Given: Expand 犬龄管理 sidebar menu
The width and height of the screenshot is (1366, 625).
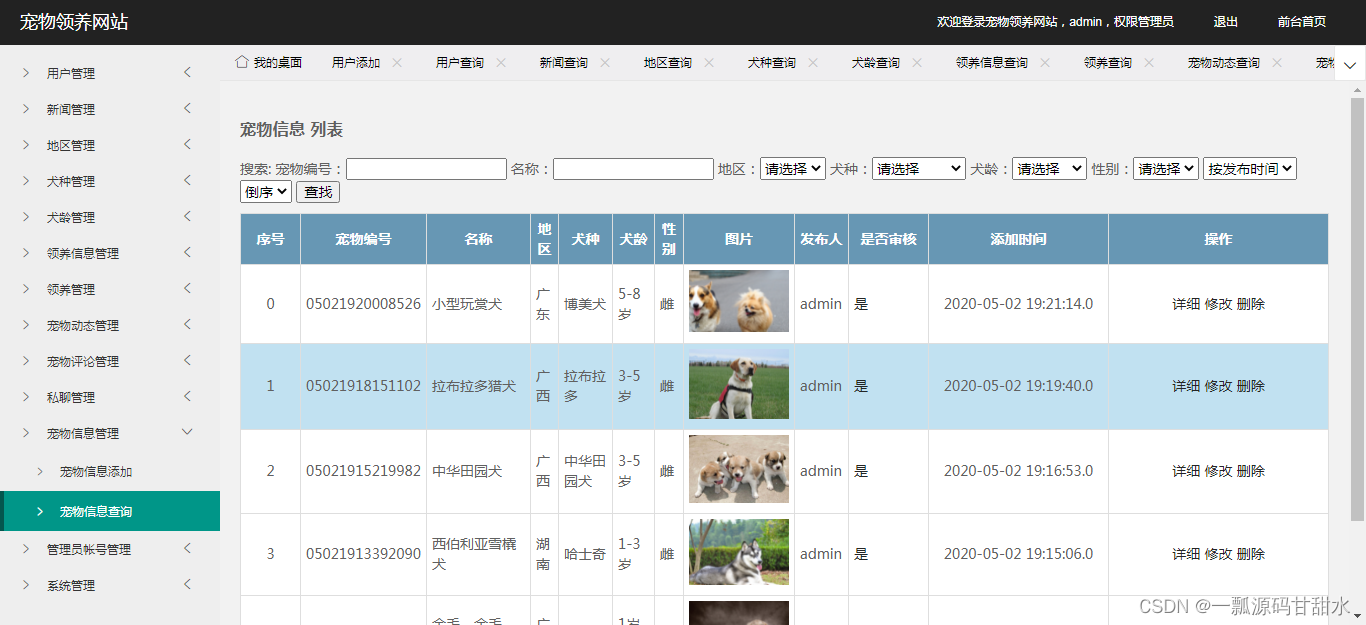Looking at the screenshot, I should 110,217.
